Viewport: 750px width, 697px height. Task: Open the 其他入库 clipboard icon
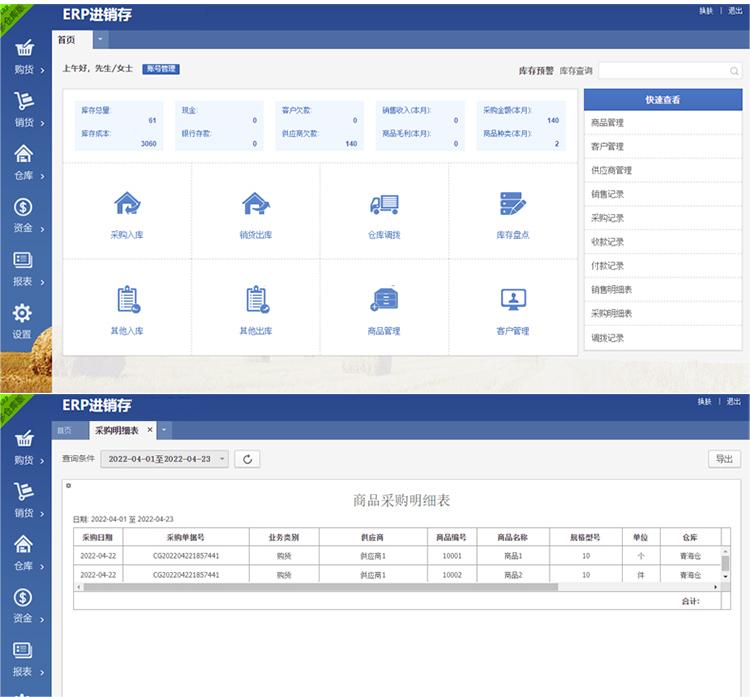(x=127, y=299)
